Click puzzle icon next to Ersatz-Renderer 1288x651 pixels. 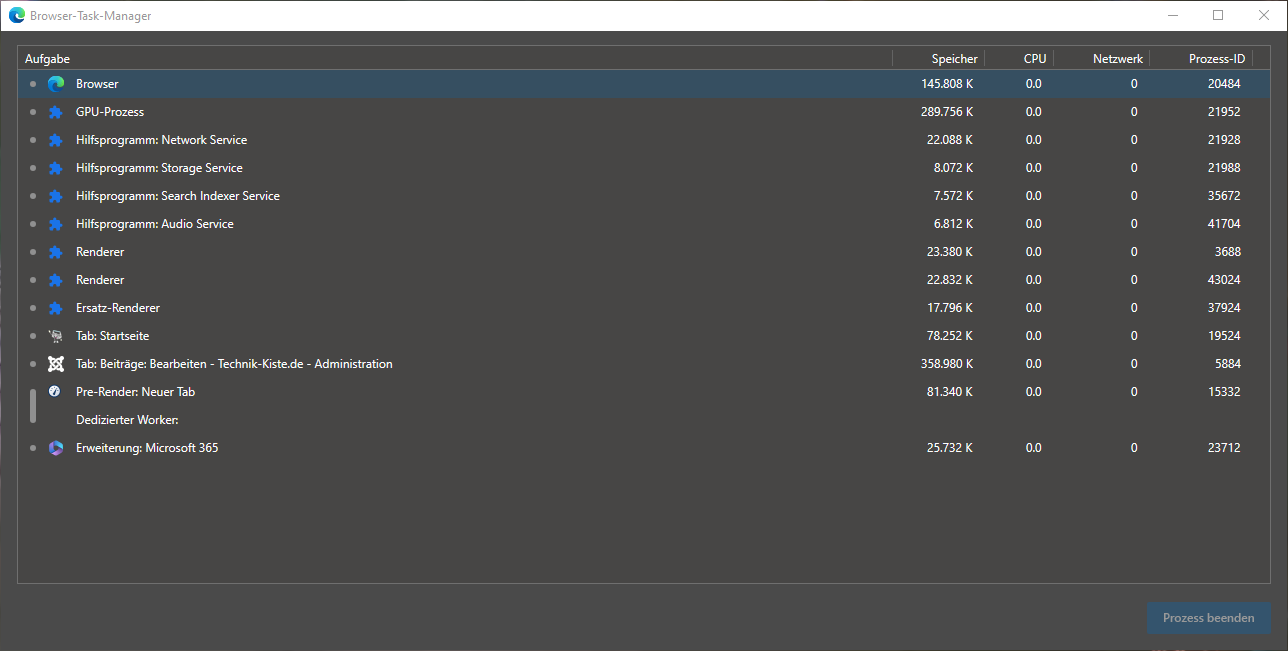(56, 308)
